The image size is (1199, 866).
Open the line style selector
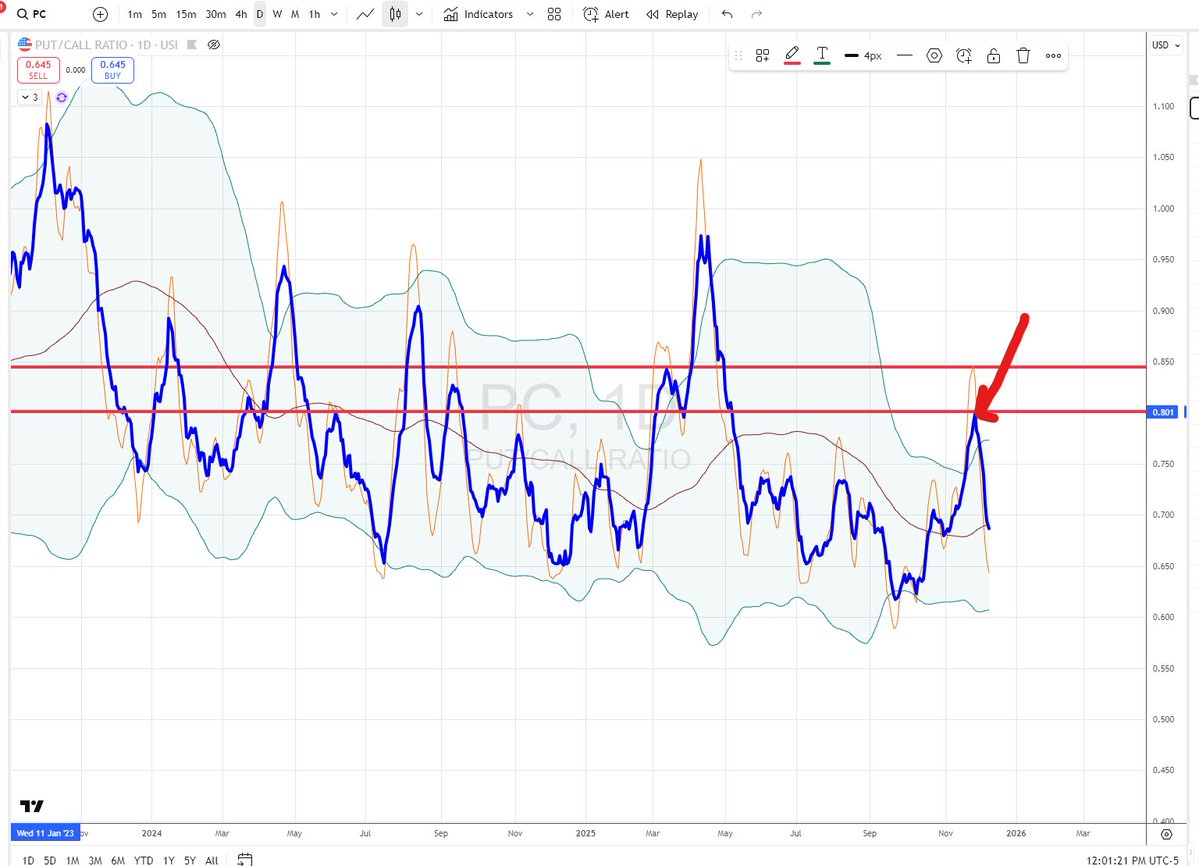tap(905, 56)
